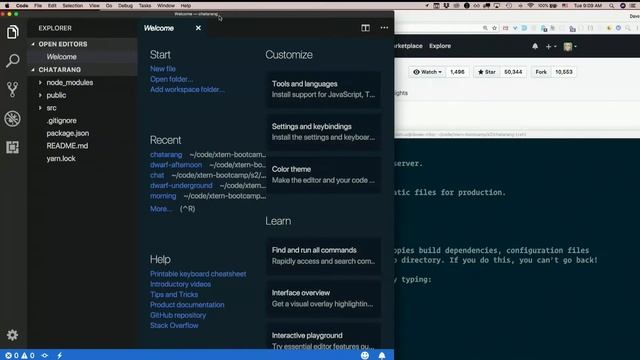Screen dimensions: 640x360
Task: Click the sync status bar icon
Action: (x=45, y=356)
